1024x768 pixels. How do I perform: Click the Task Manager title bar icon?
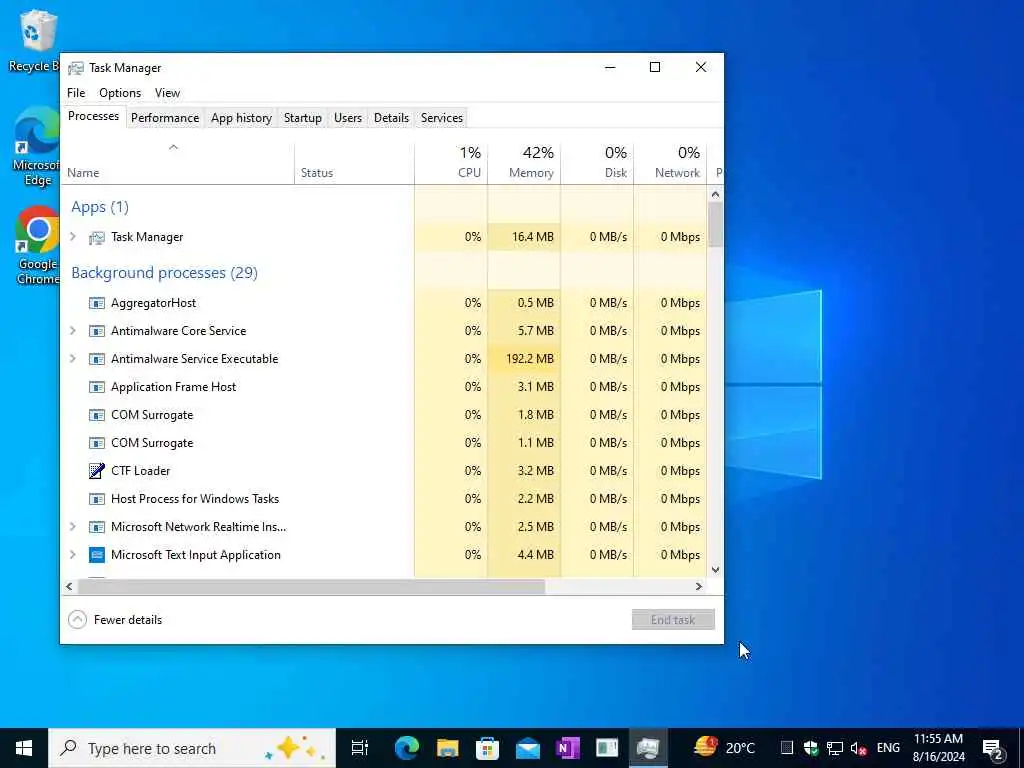pyautogui.click(x=76, y=68)
